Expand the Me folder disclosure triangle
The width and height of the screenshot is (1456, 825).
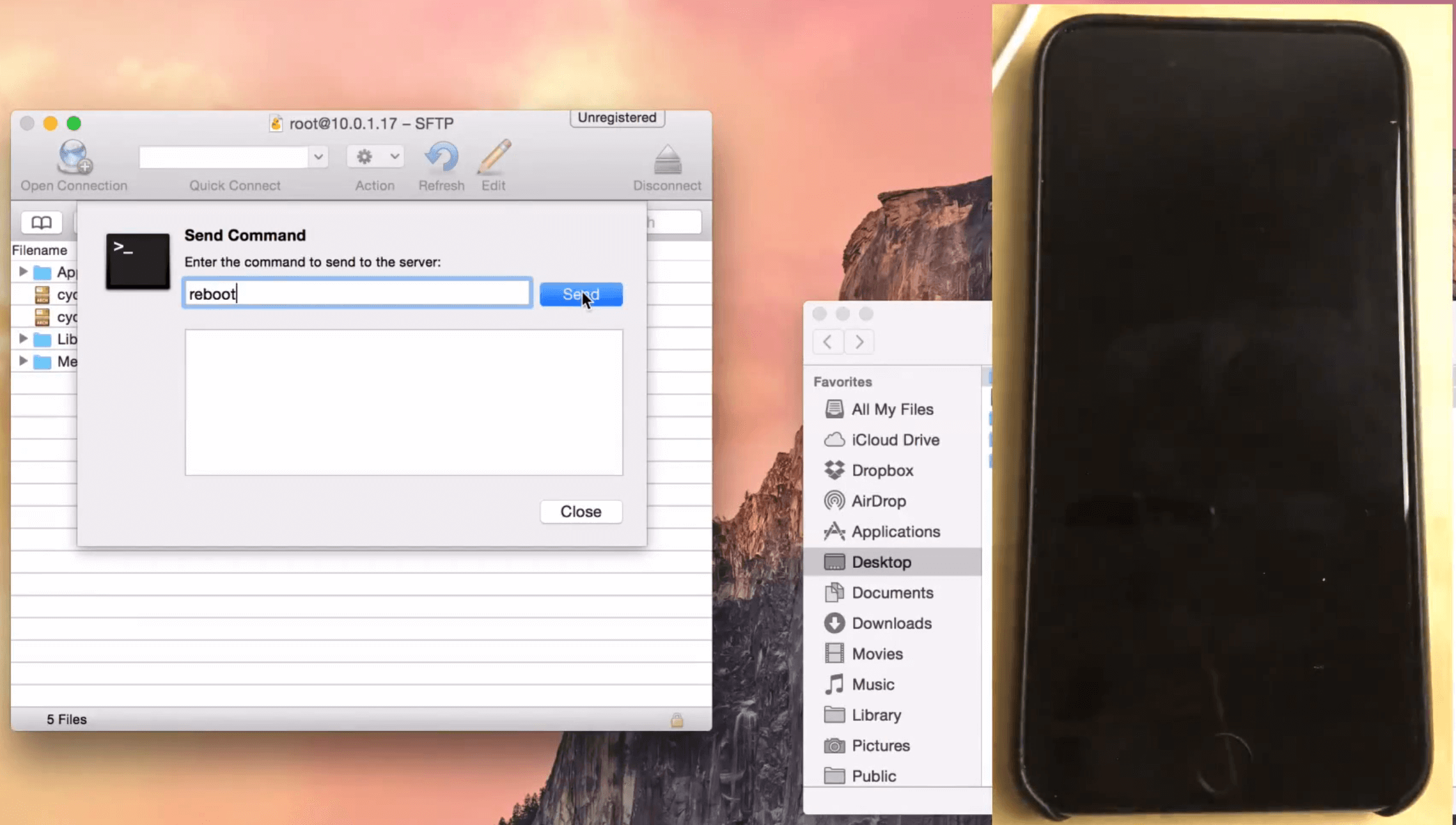[23, 361]
